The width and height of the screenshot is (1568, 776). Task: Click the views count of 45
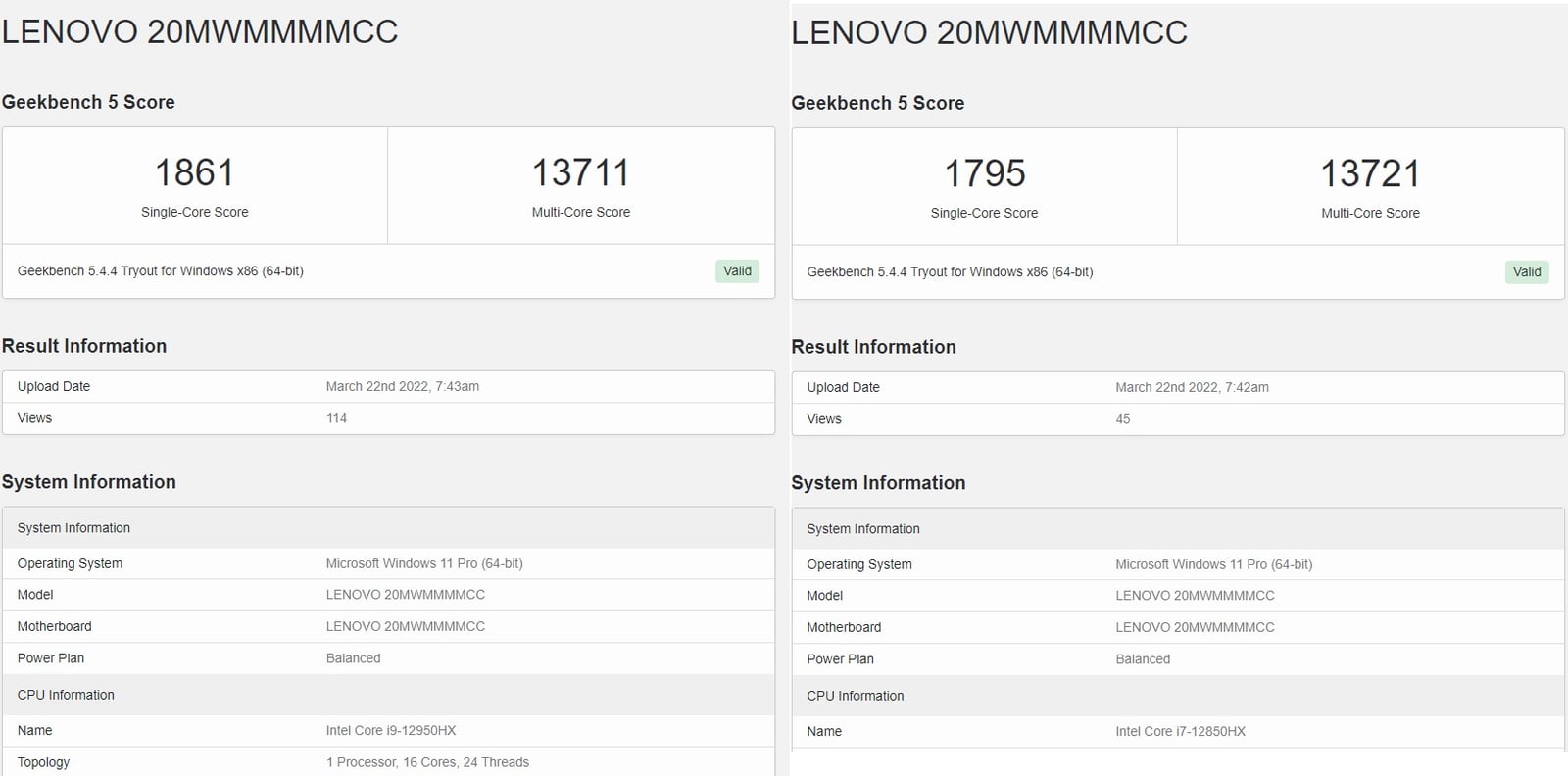click(x=1122, y=419)
